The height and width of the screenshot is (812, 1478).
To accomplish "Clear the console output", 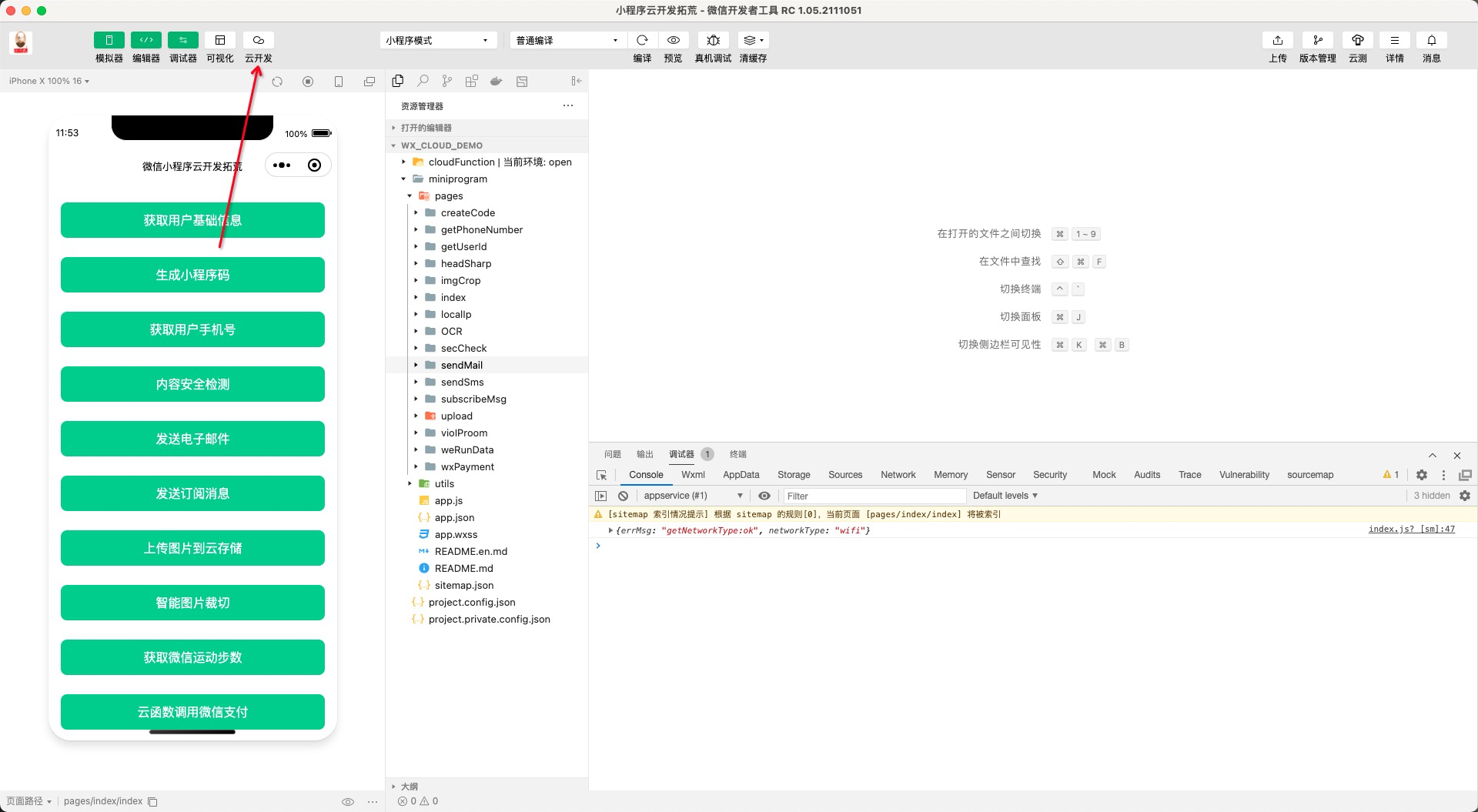I will [624, 496].
